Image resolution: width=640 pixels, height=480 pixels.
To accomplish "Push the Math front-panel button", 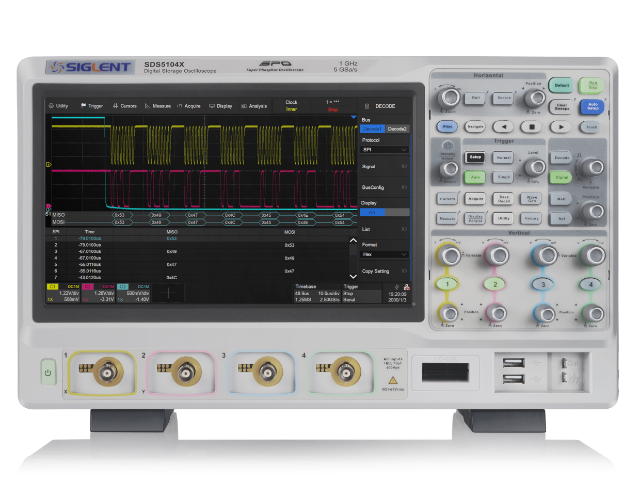I will coord(561,199).
